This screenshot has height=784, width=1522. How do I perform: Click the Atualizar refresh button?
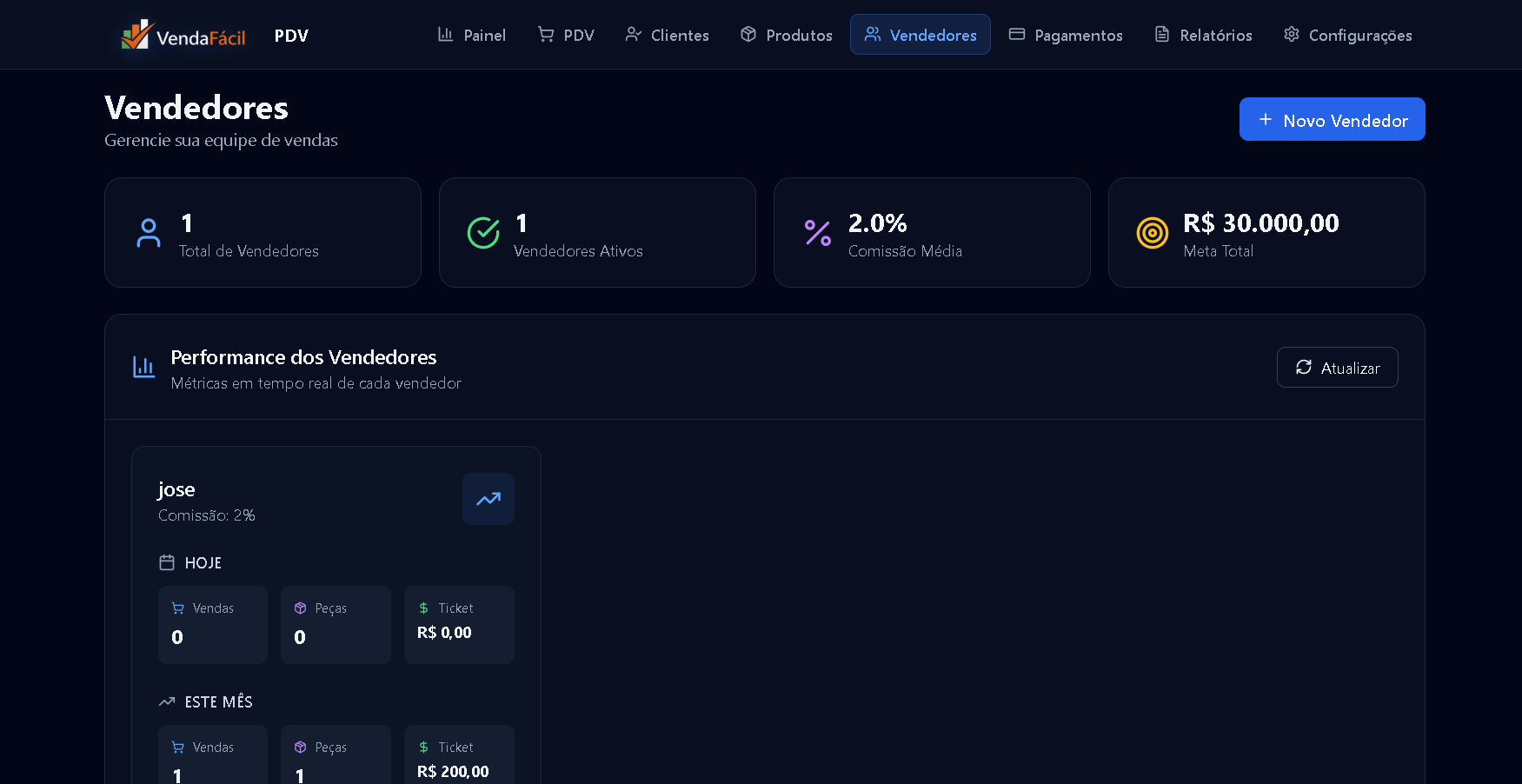point(1337,368)
